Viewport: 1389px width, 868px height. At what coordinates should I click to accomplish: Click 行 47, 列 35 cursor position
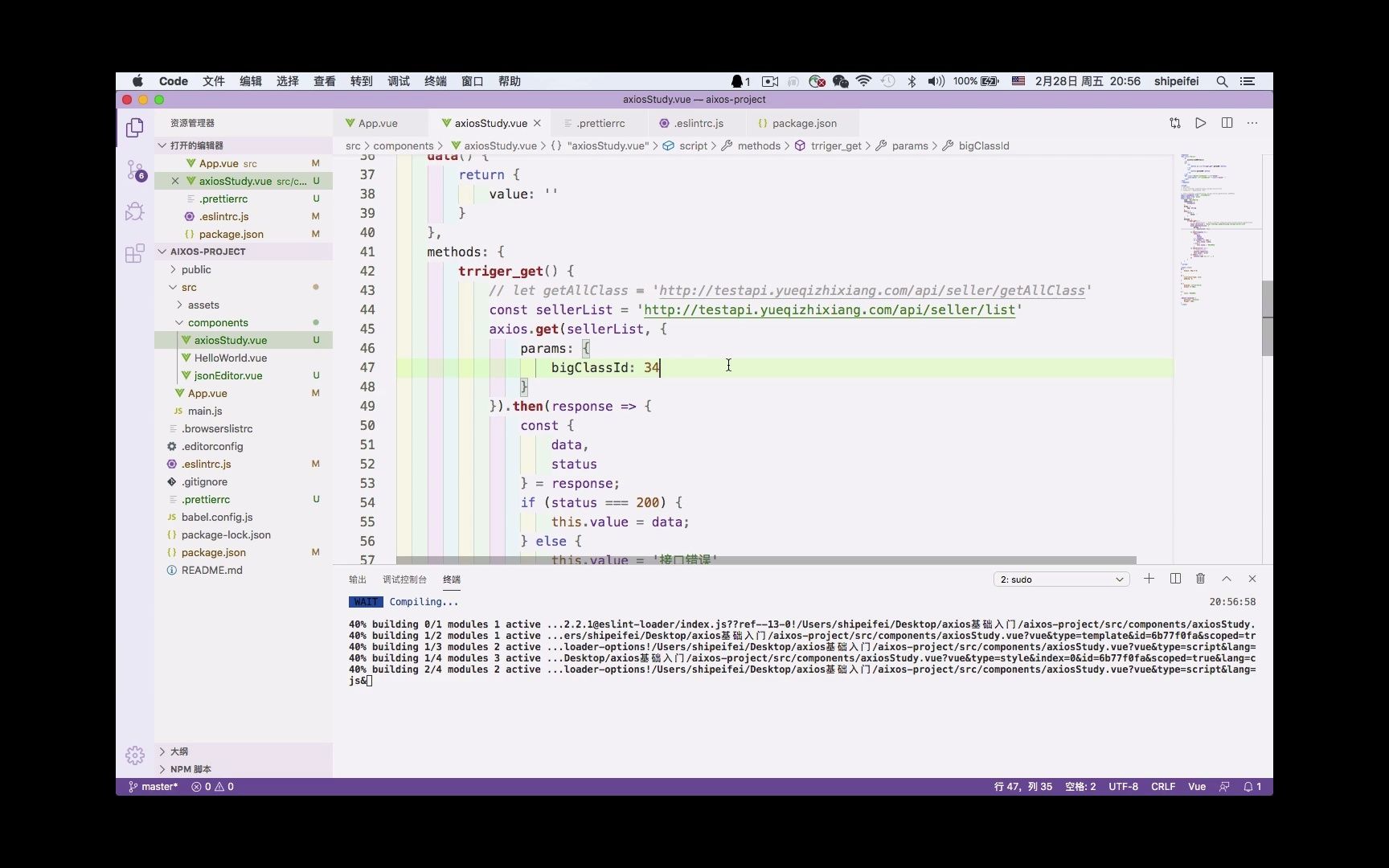coord(1022,787)
